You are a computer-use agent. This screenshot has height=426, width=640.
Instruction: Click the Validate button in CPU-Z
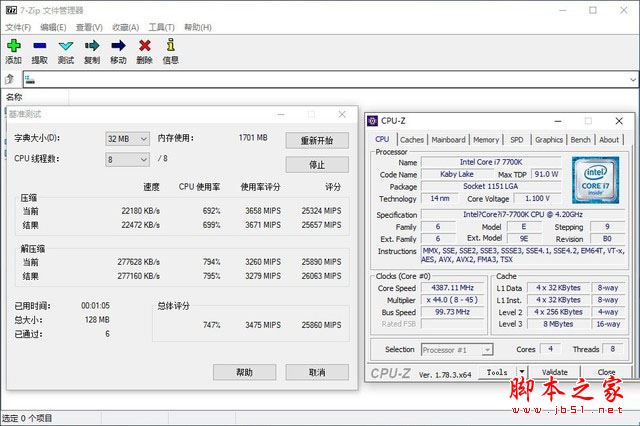[554, 372]
